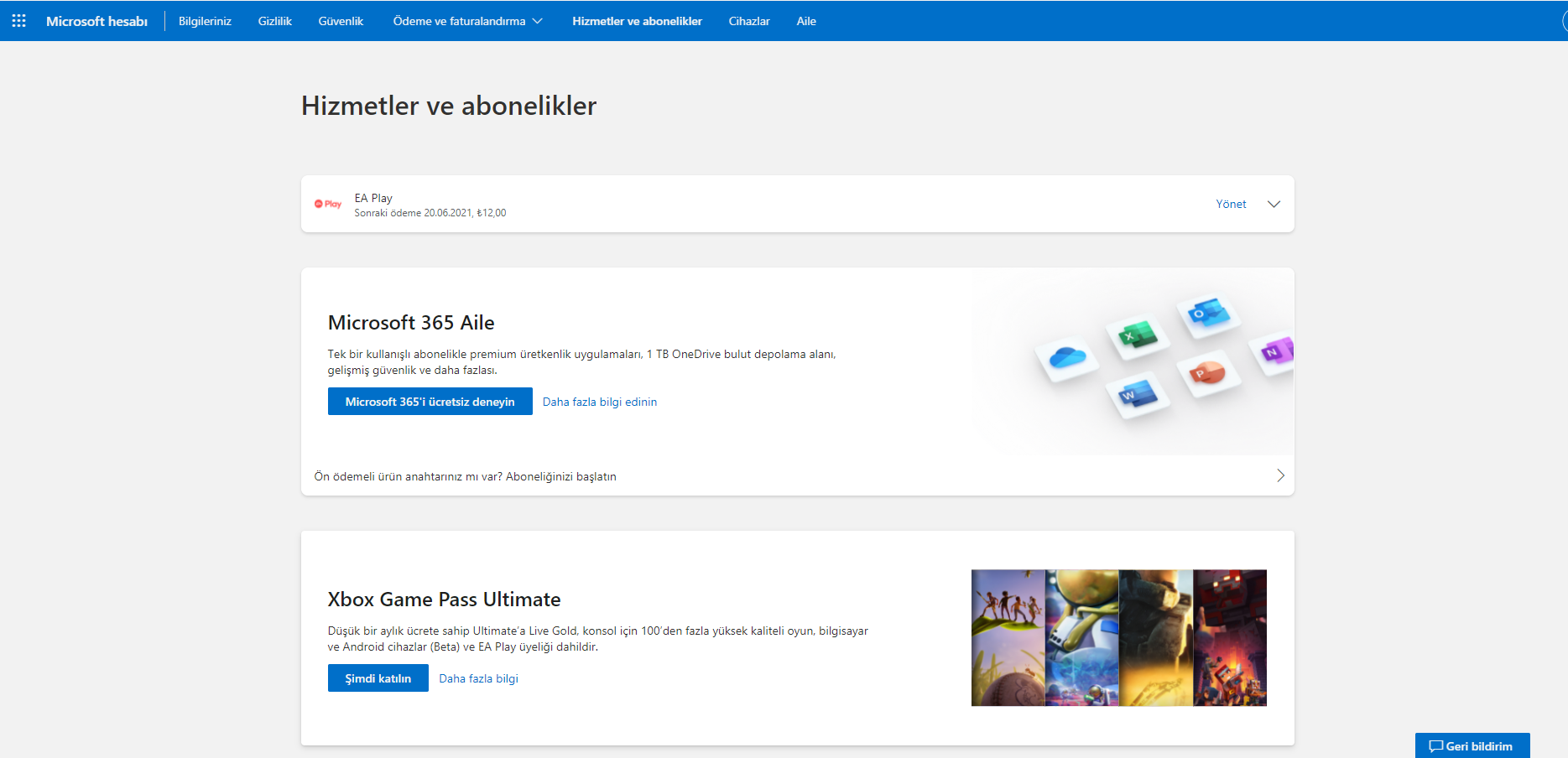This screenshot has height=758, width=1568.
Task: Click Microsoft 365'i ücretsiz deneyin button
Action: 430,401
